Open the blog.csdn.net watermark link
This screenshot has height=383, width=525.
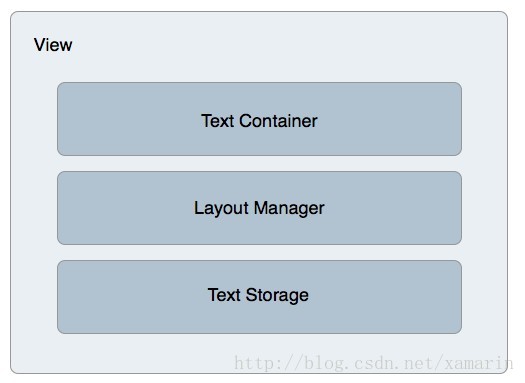point(373,363)
